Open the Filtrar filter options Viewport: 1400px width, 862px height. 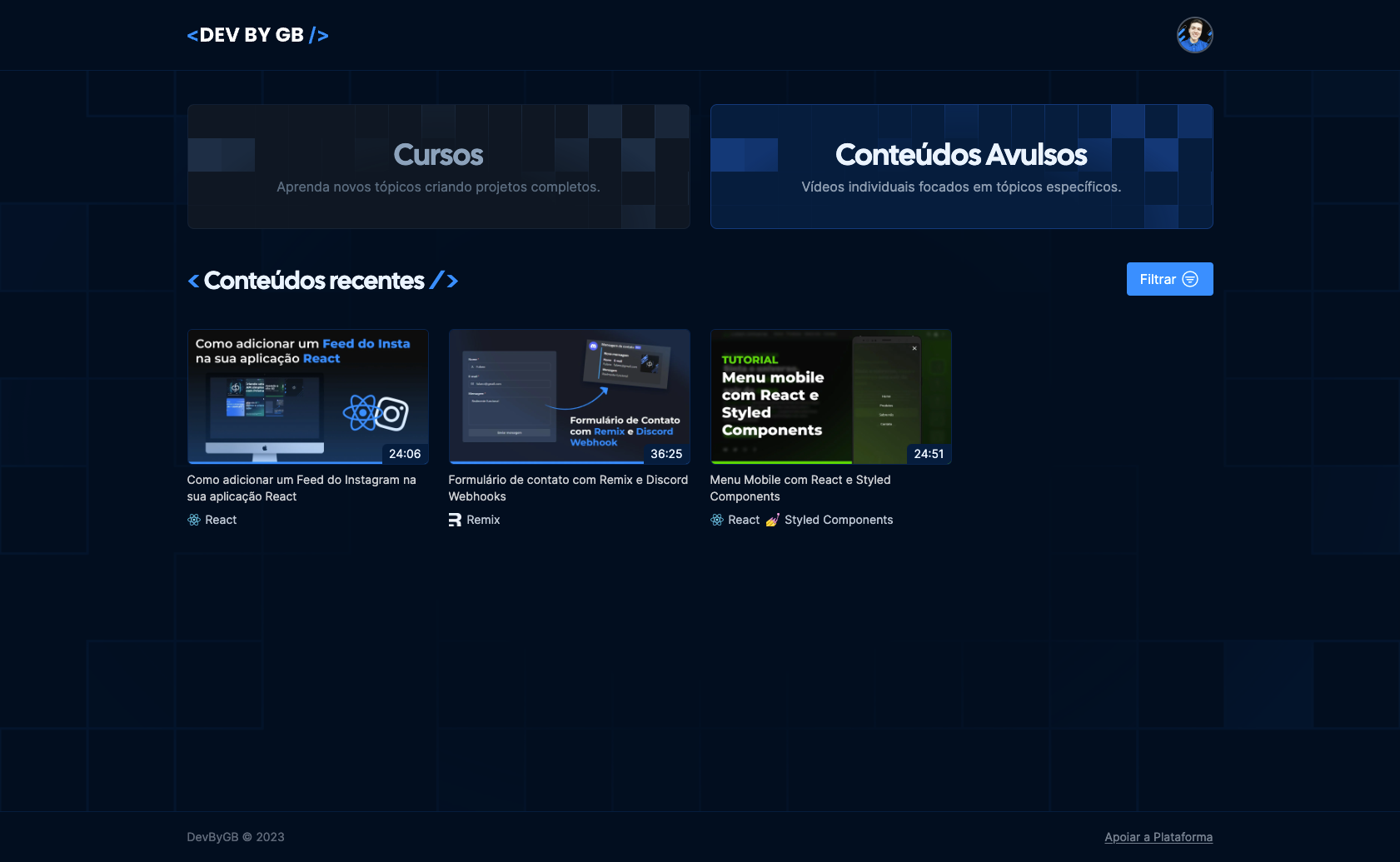(1168, 279)
